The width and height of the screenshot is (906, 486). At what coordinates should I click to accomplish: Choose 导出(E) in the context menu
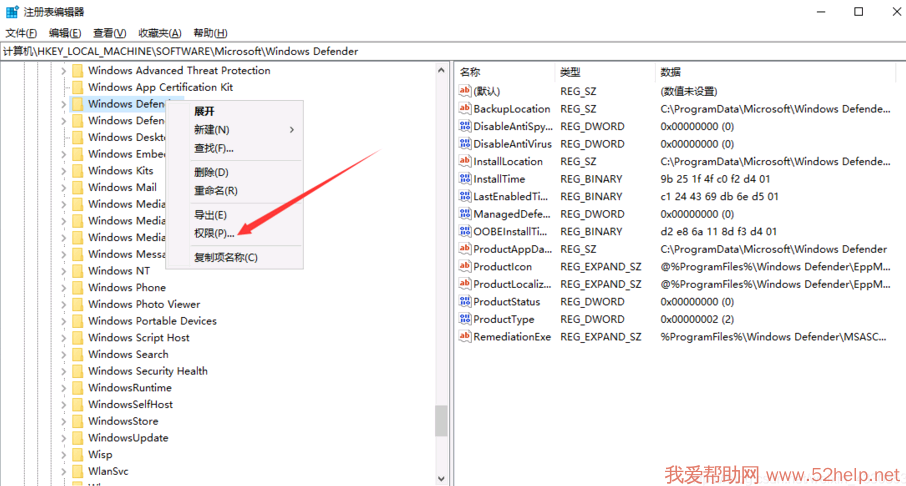pos(210,215)
